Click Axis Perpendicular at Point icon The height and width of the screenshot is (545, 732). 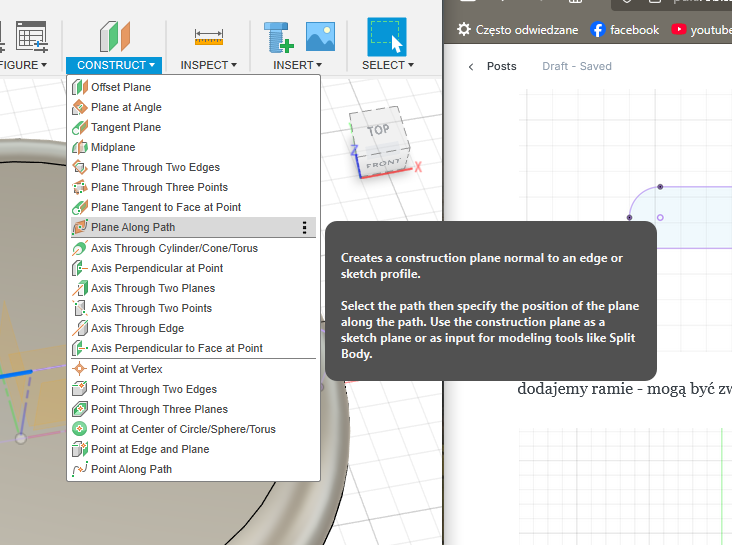click(80, 269)
